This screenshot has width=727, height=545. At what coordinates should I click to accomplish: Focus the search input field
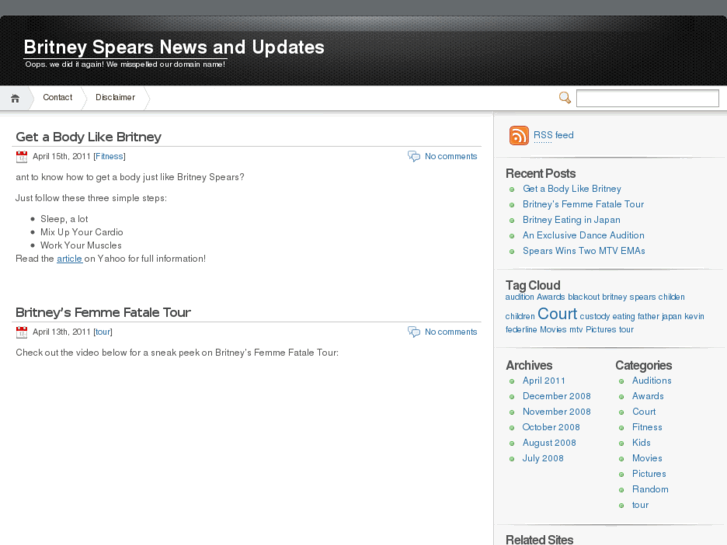pyautogui.click(x=647, y=98)
